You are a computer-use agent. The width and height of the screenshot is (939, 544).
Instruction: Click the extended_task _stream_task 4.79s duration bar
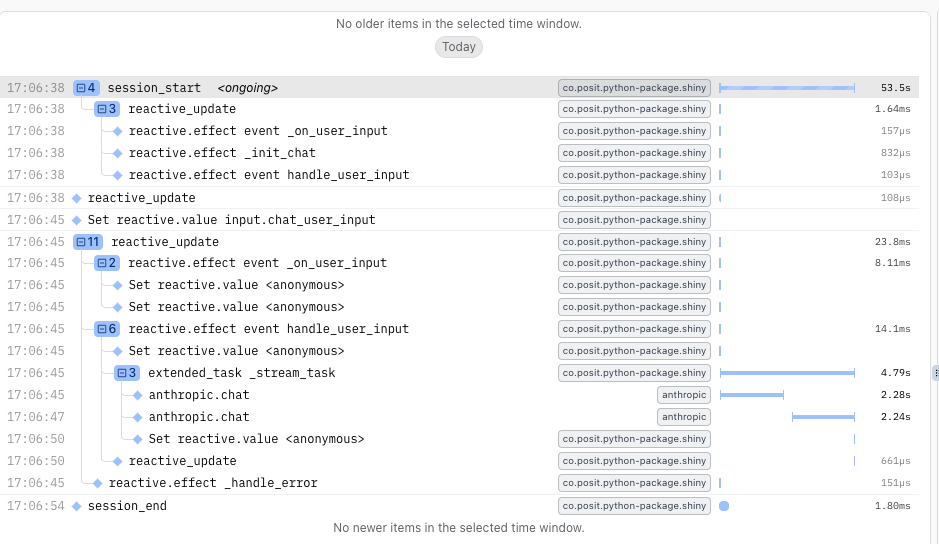point(787,373)
